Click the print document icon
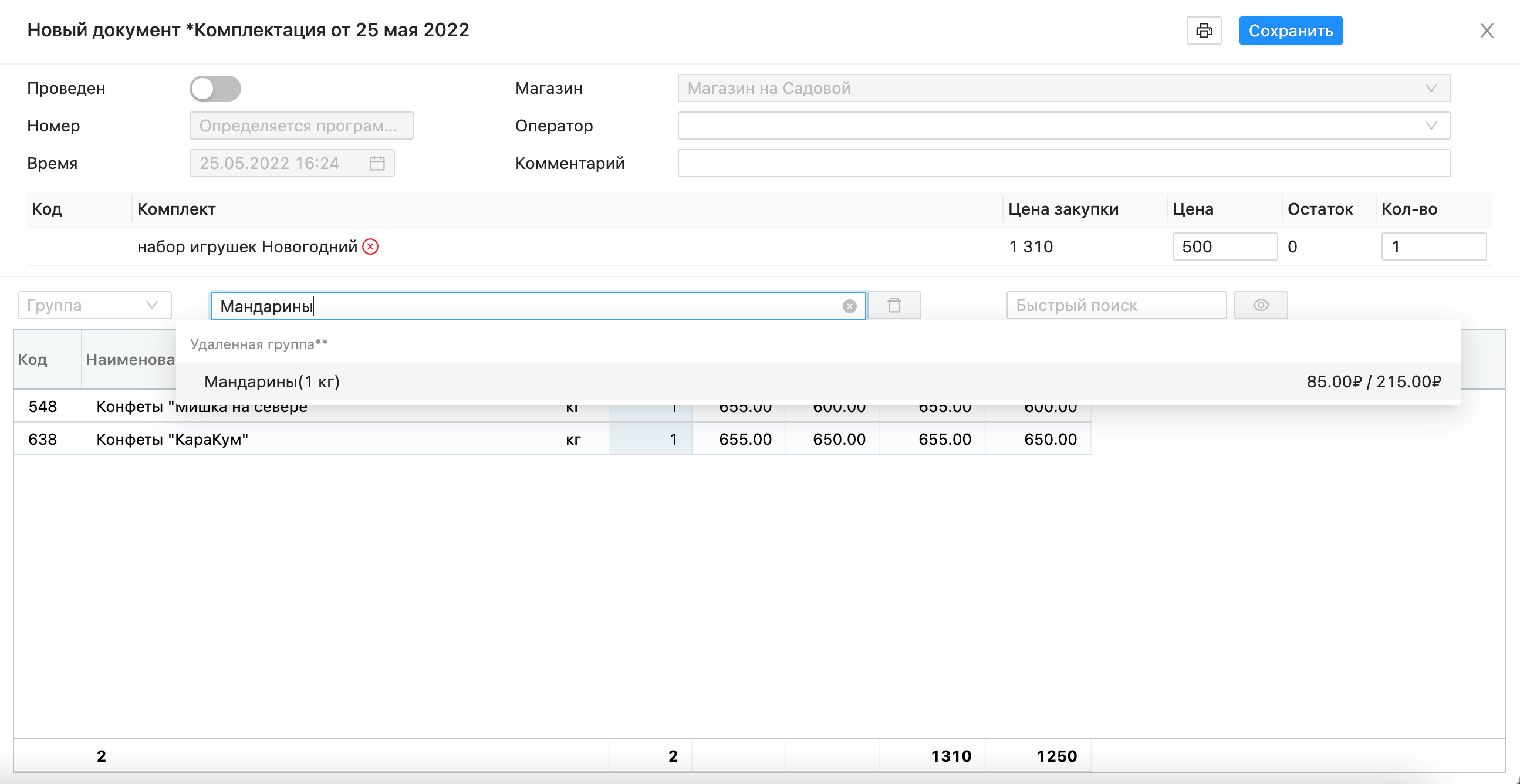Image resolution: width=1520 pixels, height=784 pixels. pyautogui.click(x=1204, y=31)
